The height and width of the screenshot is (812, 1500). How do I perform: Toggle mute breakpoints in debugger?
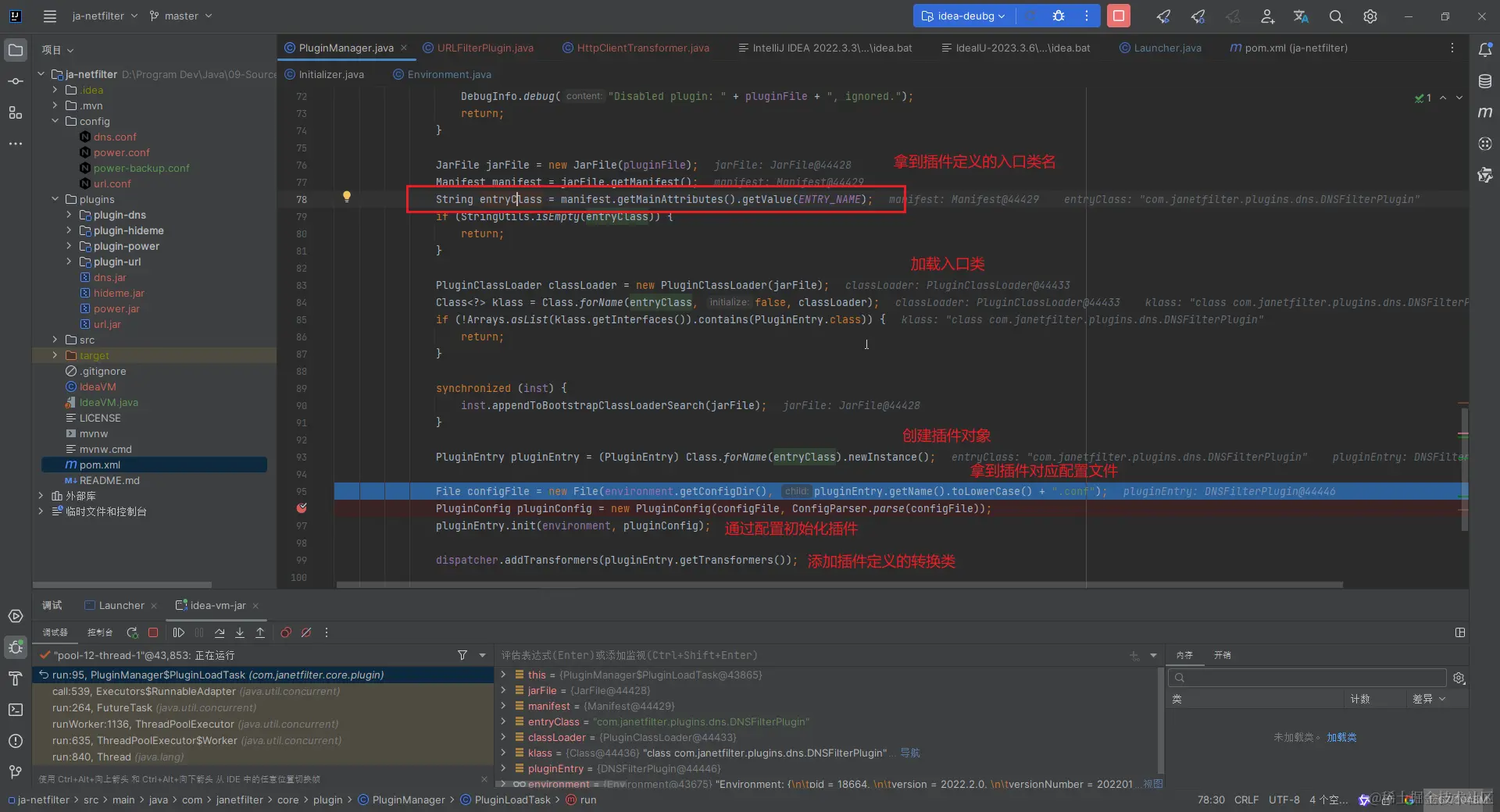[x=306, y=632]
